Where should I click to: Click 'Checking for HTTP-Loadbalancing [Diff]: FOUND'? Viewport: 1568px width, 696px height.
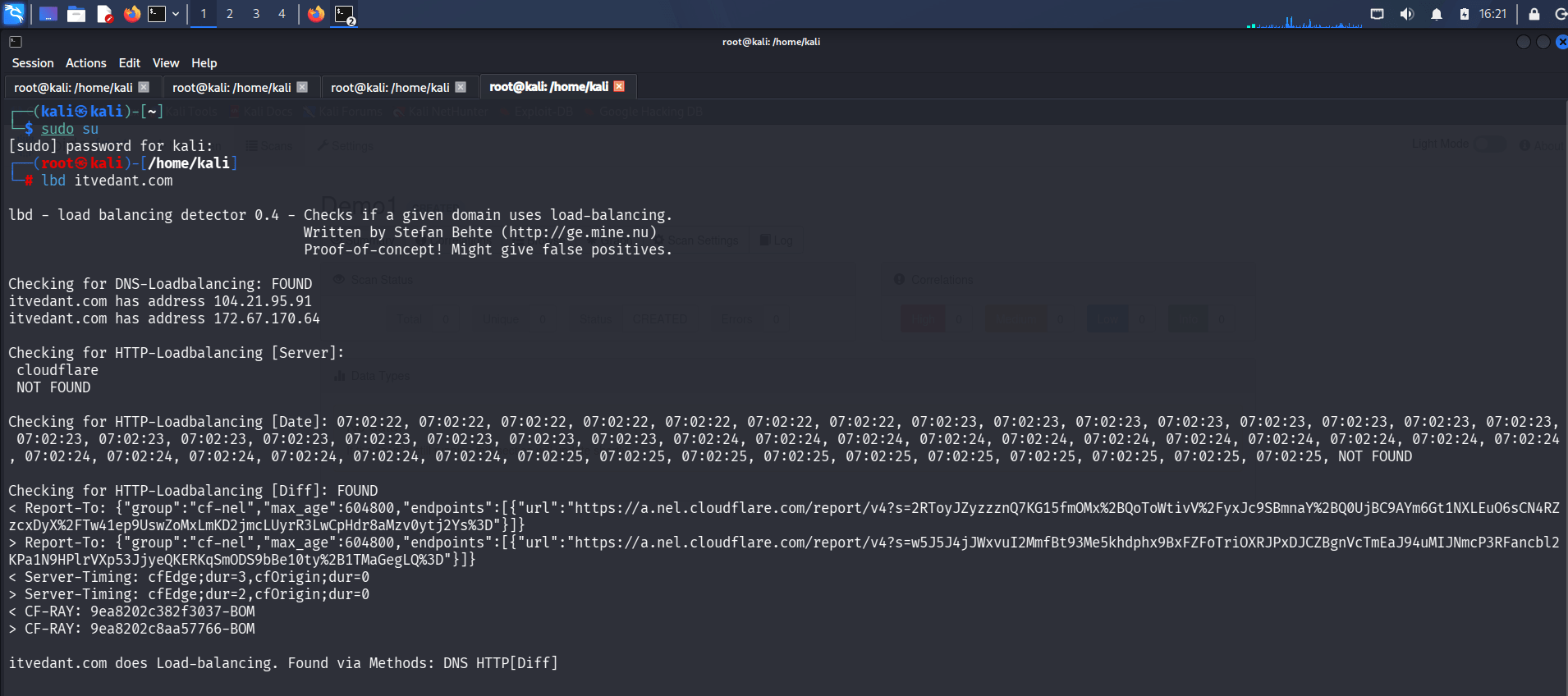click(x=193, y=491)
